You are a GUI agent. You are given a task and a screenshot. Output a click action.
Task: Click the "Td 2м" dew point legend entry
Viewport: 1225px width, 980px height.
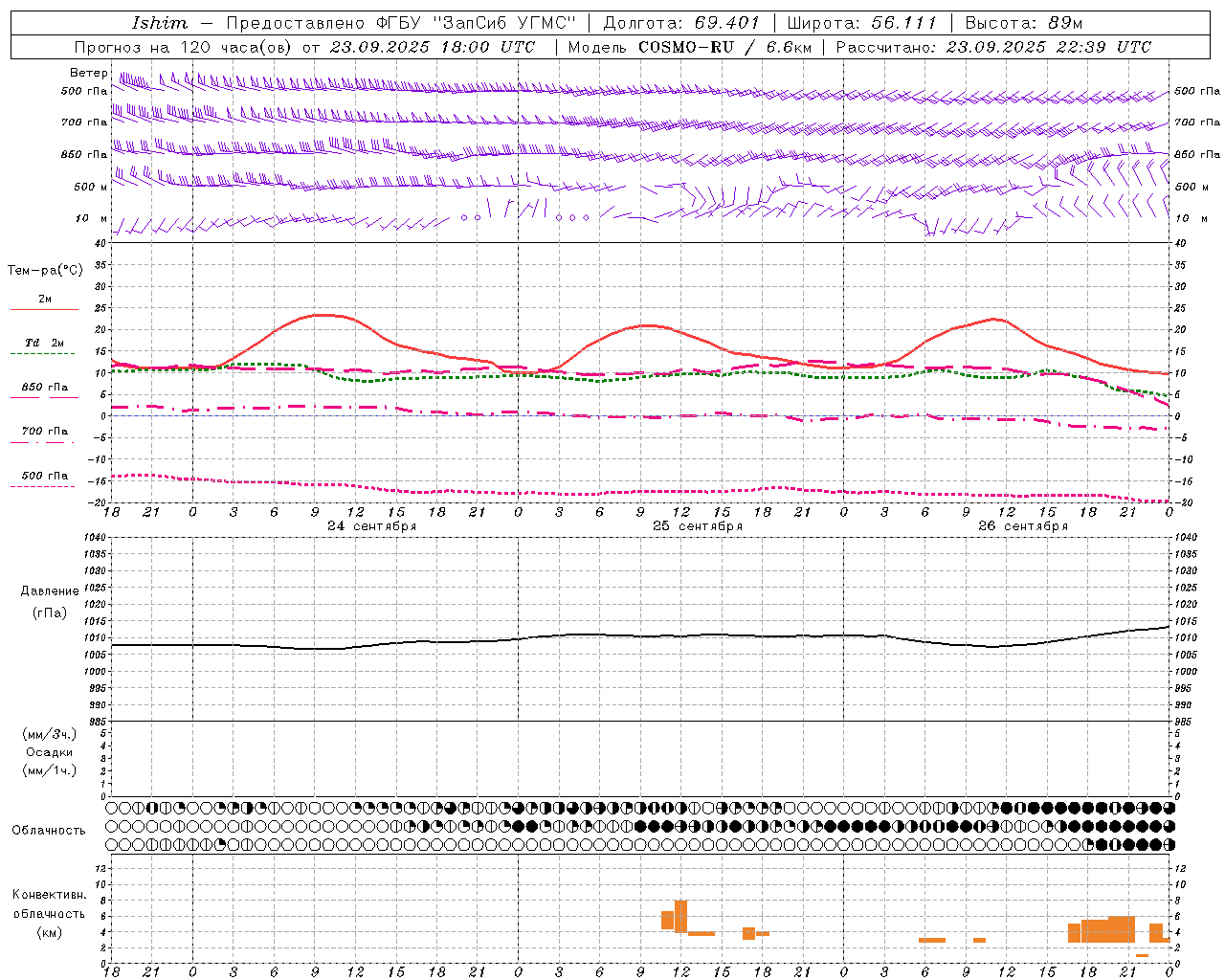44,343
